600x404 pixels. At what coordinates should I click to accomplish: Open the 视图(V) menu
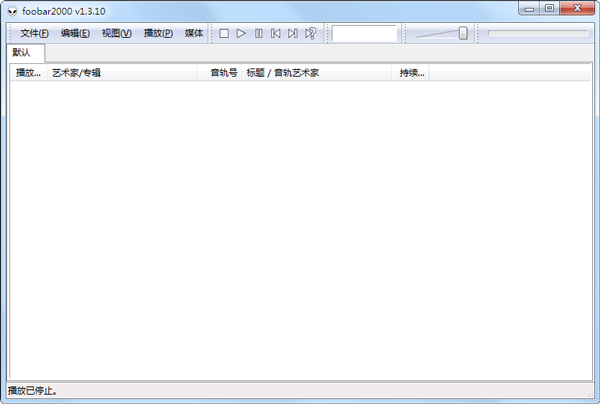(117, 34)
